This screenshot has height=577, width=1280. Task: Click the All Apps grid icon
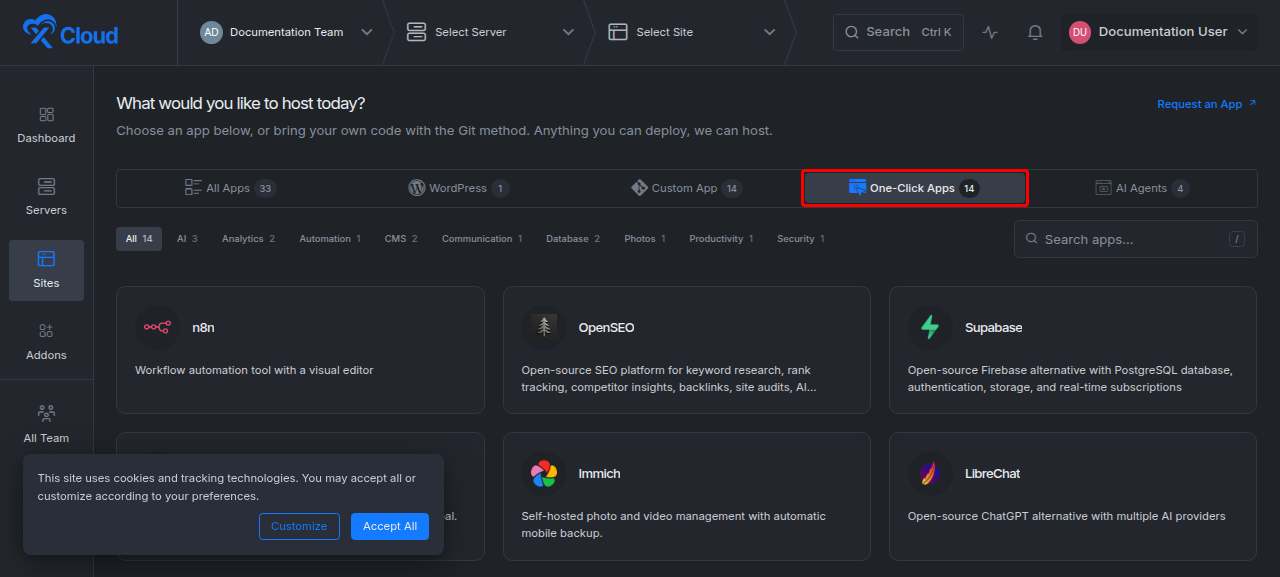click(193, 188)
